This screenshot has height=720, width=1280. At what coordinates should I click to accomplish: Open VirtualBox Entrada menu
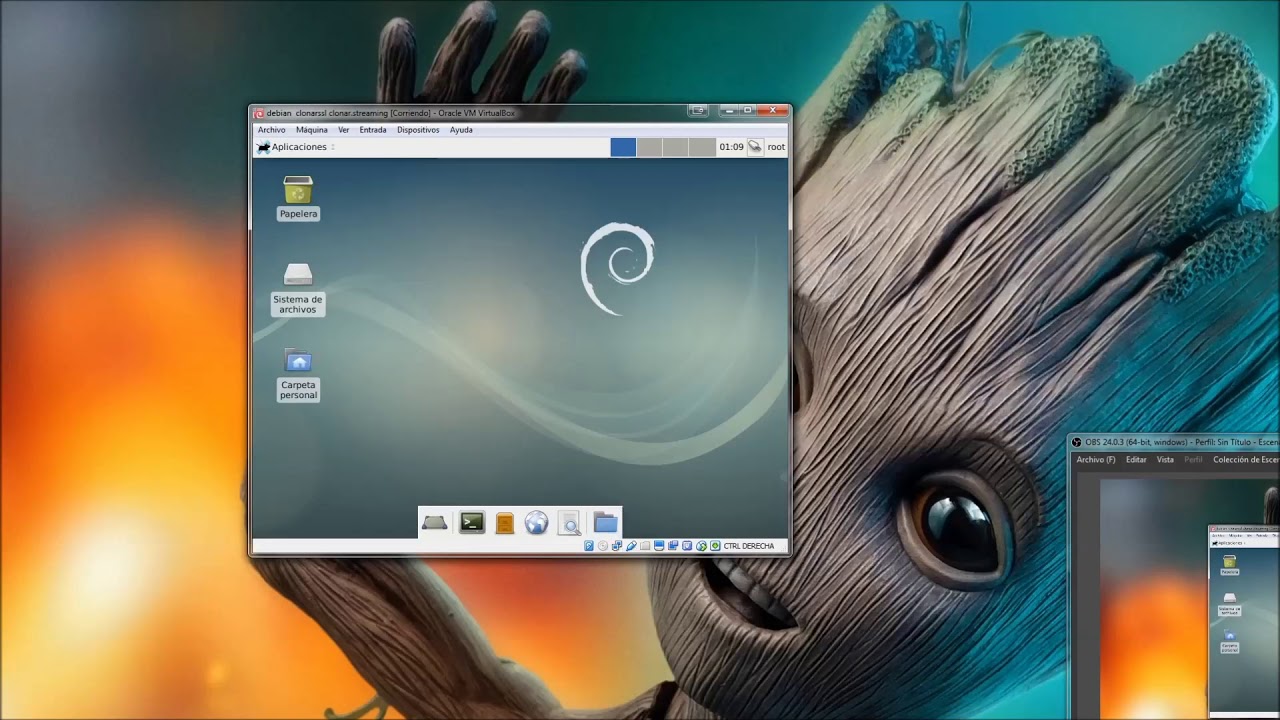pos(373,130)
